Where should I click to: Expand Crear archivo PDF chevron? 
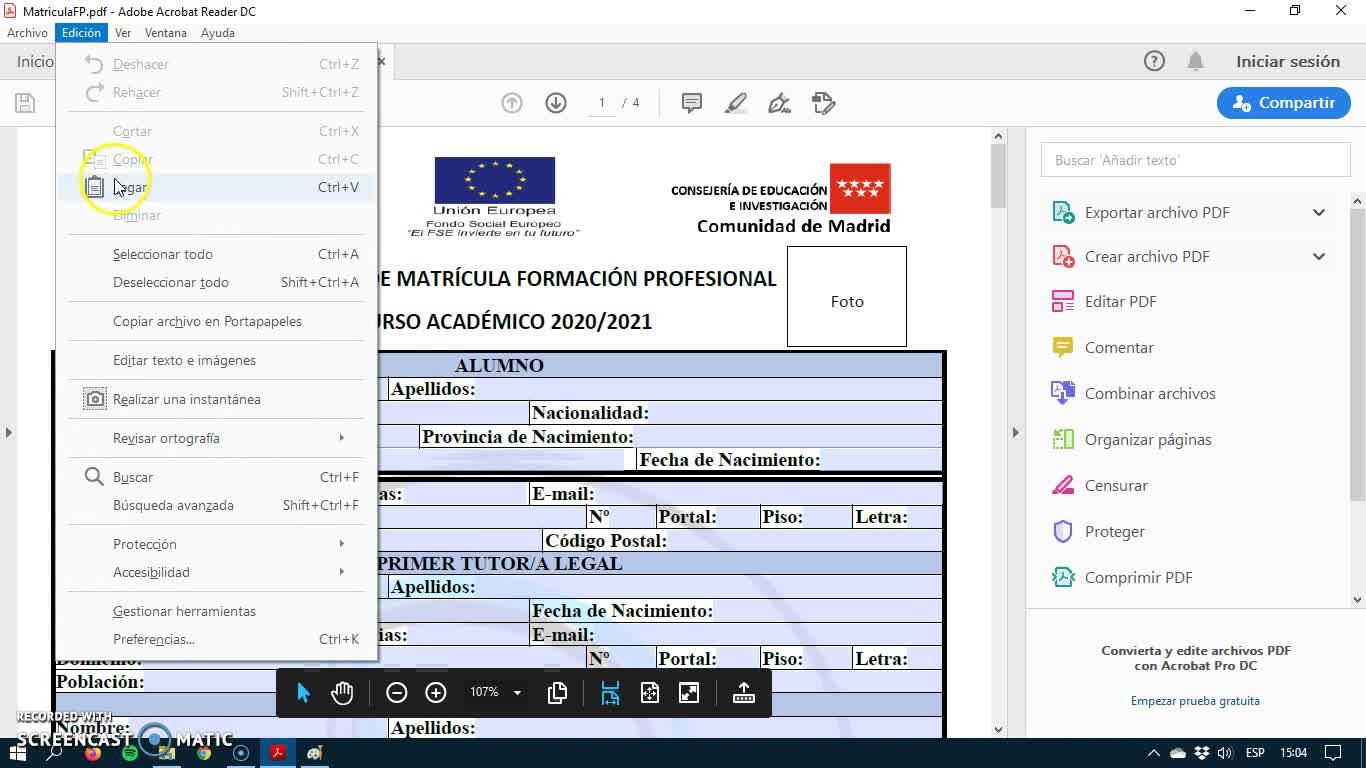coord(1319,256)
